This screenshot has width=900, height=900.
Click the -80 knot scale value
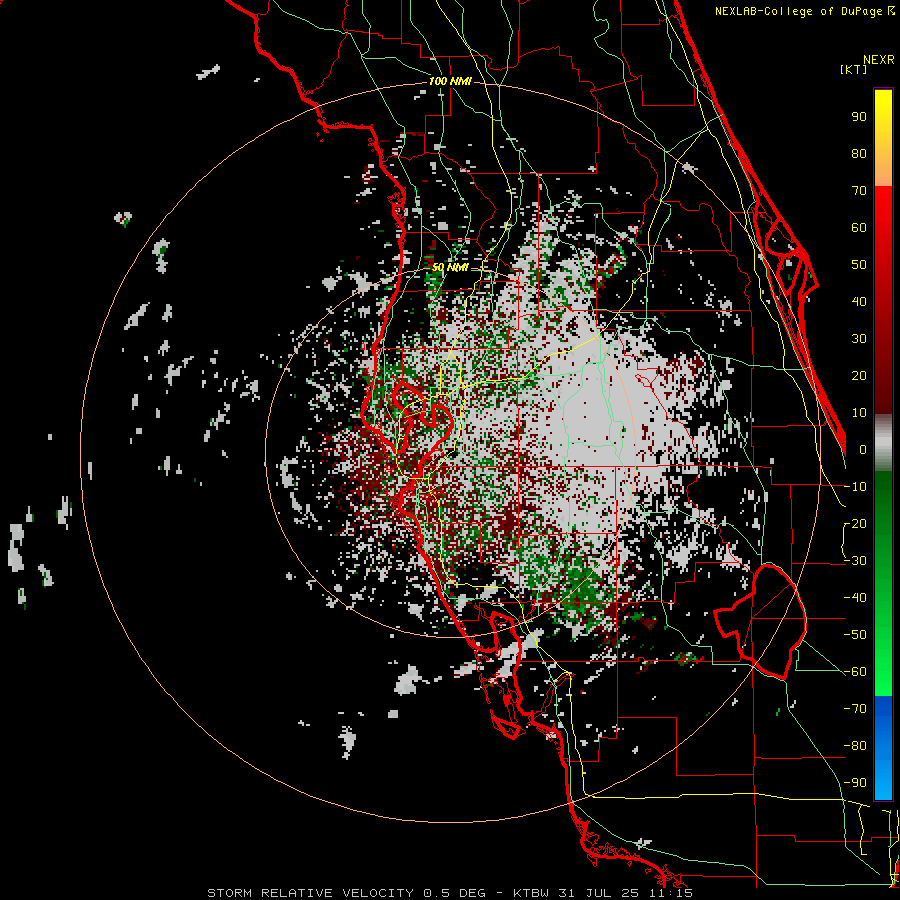pyautogui.click(x=855, y=746)
